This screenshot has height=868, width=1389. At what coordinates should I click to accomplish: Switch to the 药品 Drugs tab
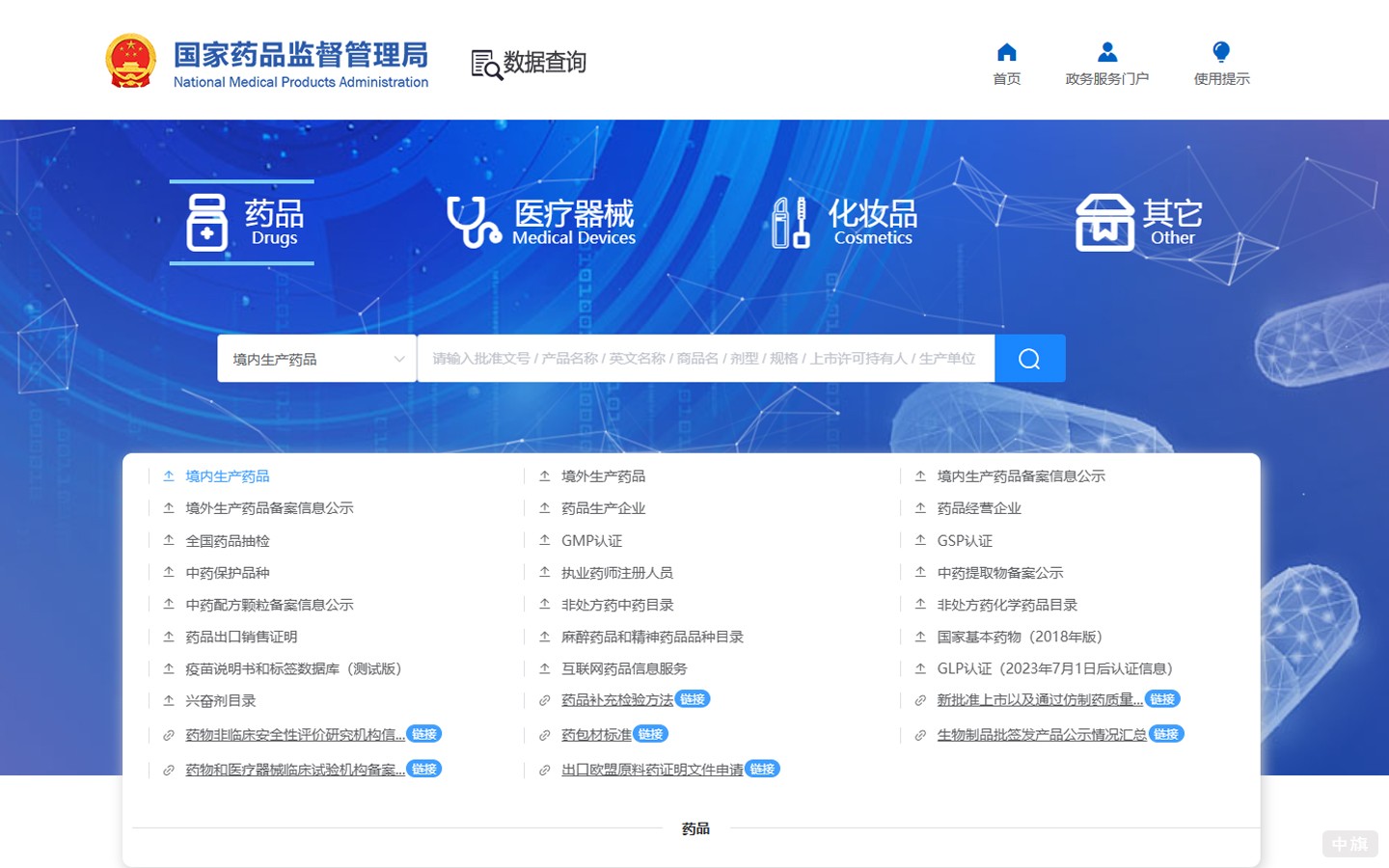point(241,223)
